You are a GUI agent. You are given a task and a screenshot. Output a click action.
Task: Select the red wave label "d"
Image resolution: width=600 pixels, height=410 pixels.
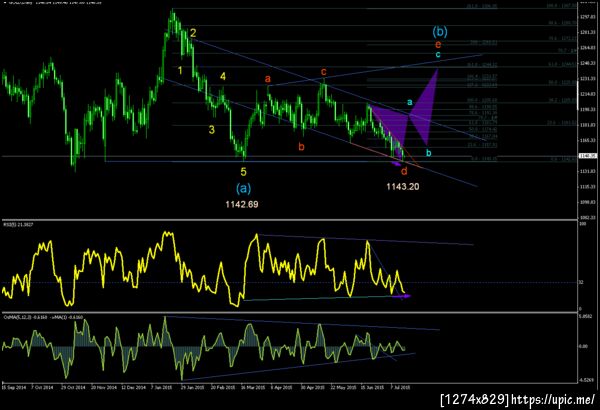click(x=404, y=171)
